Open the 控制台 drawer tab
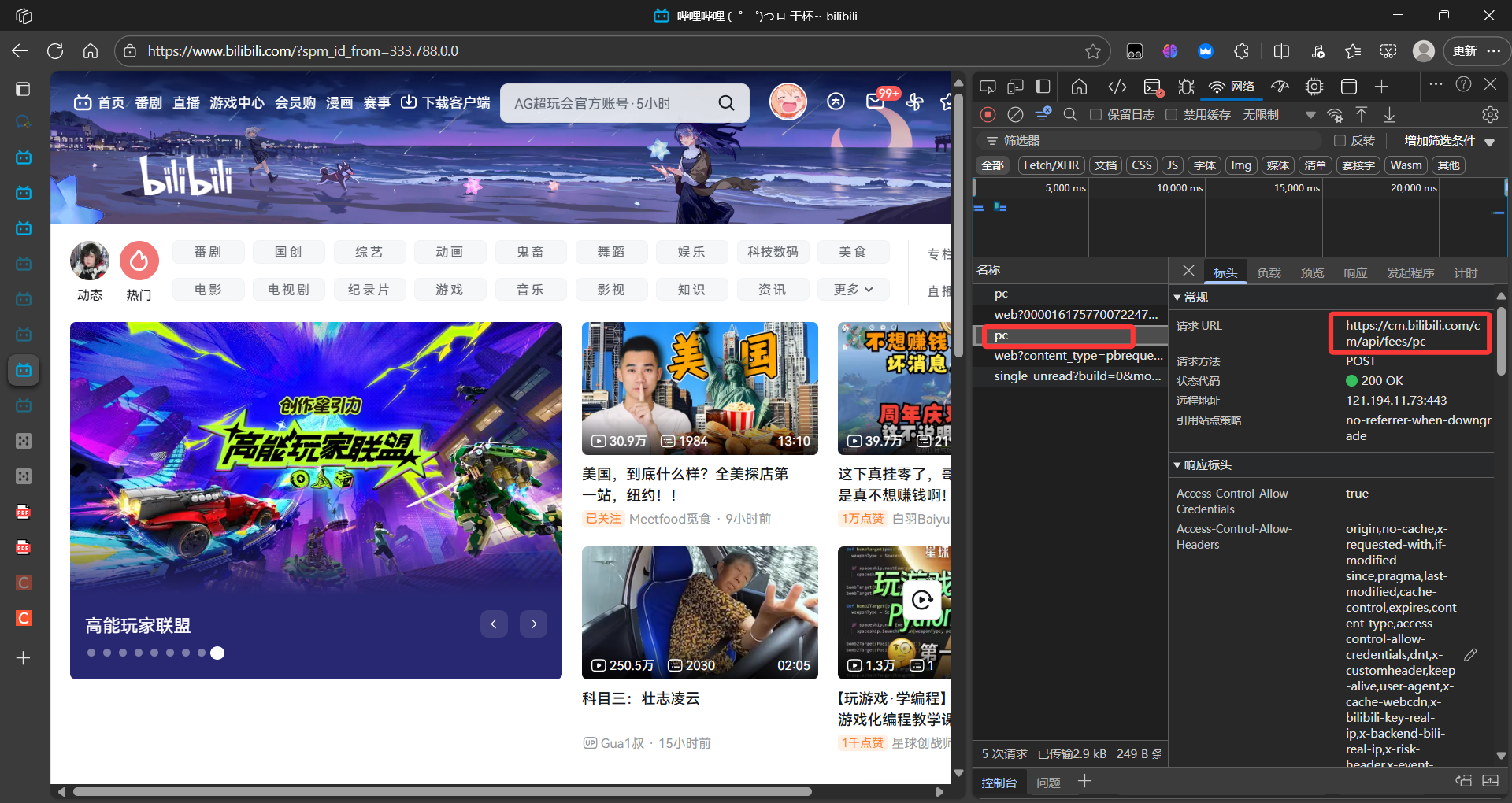 [999, 783]
